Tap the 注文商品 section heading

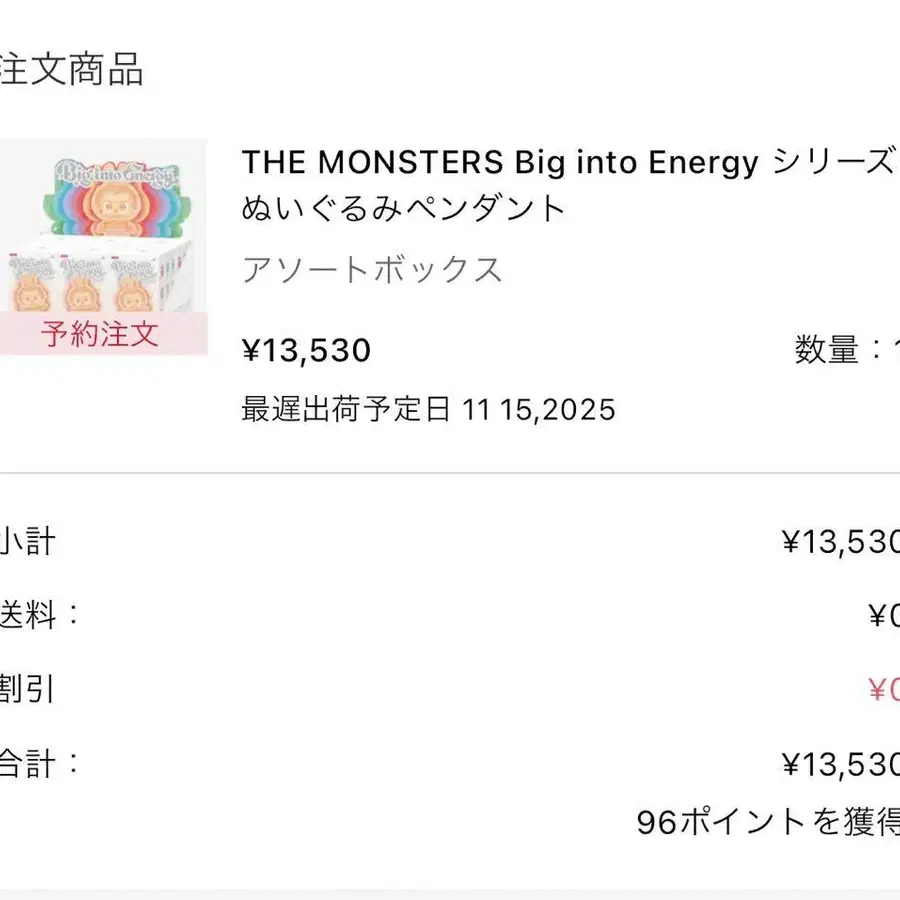[x=72, y=70]
